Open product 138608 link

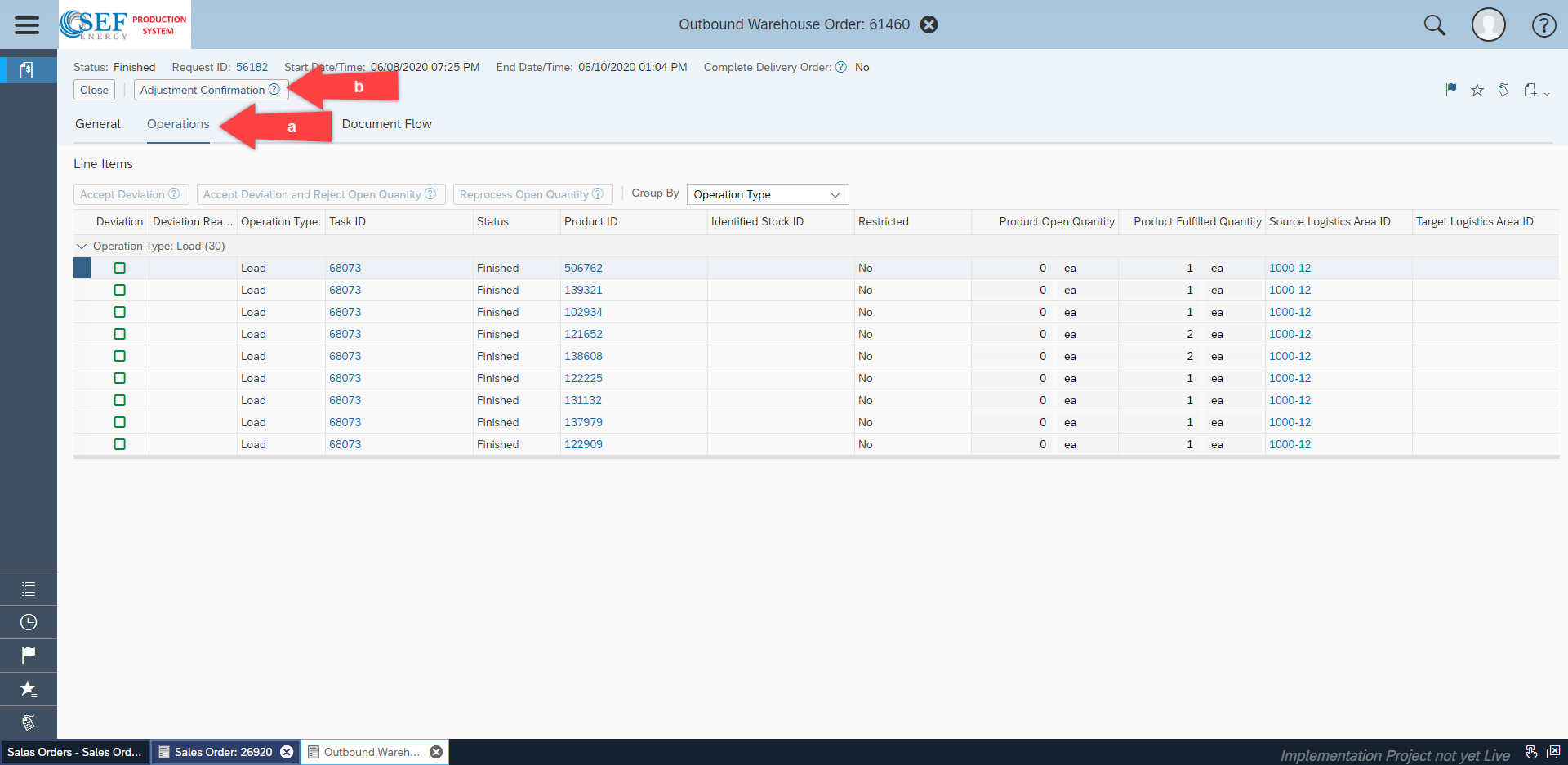tap(583, 356)
